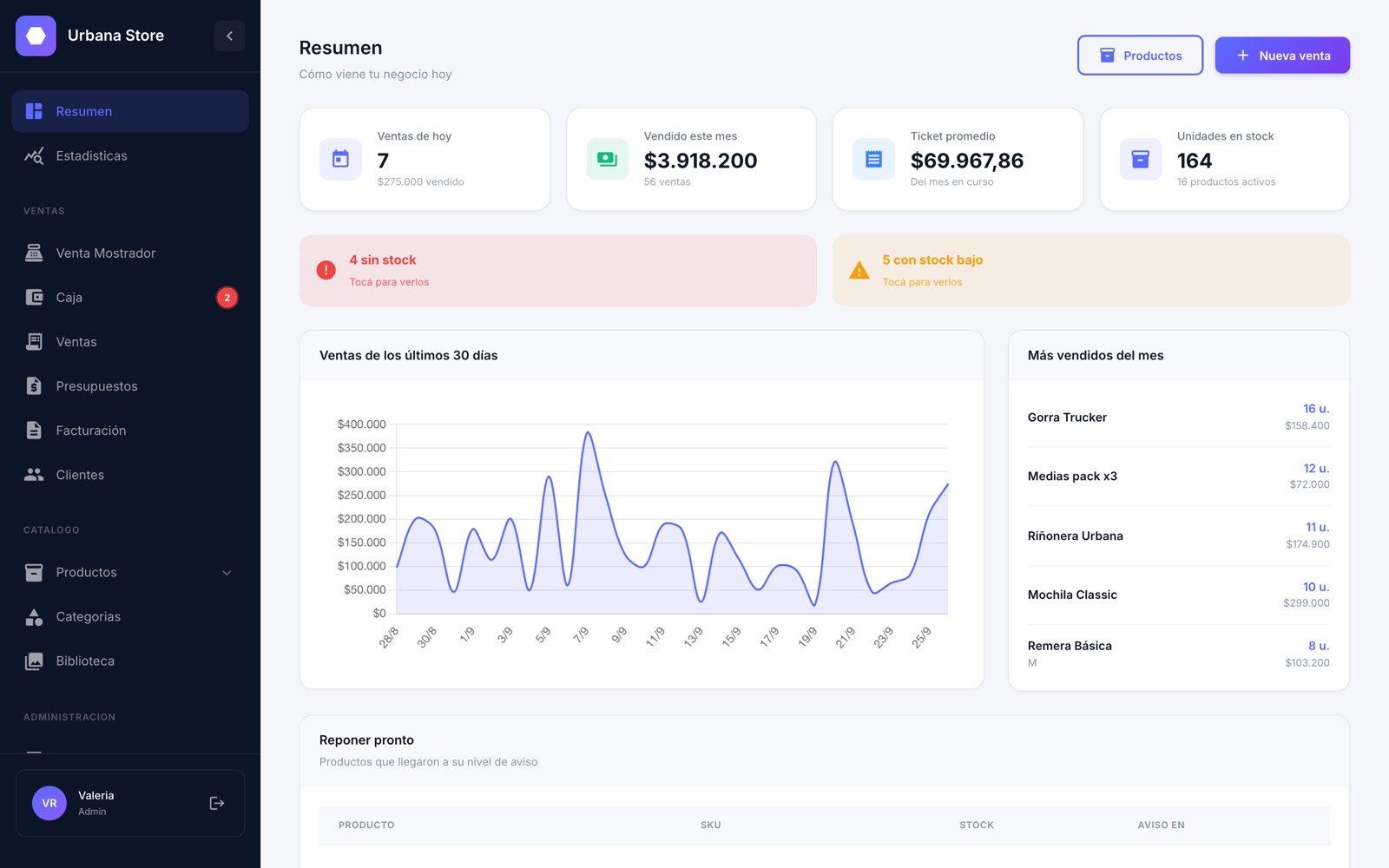Click the STOCK column header
This screenshot has height=868, width=1389.
977,825
